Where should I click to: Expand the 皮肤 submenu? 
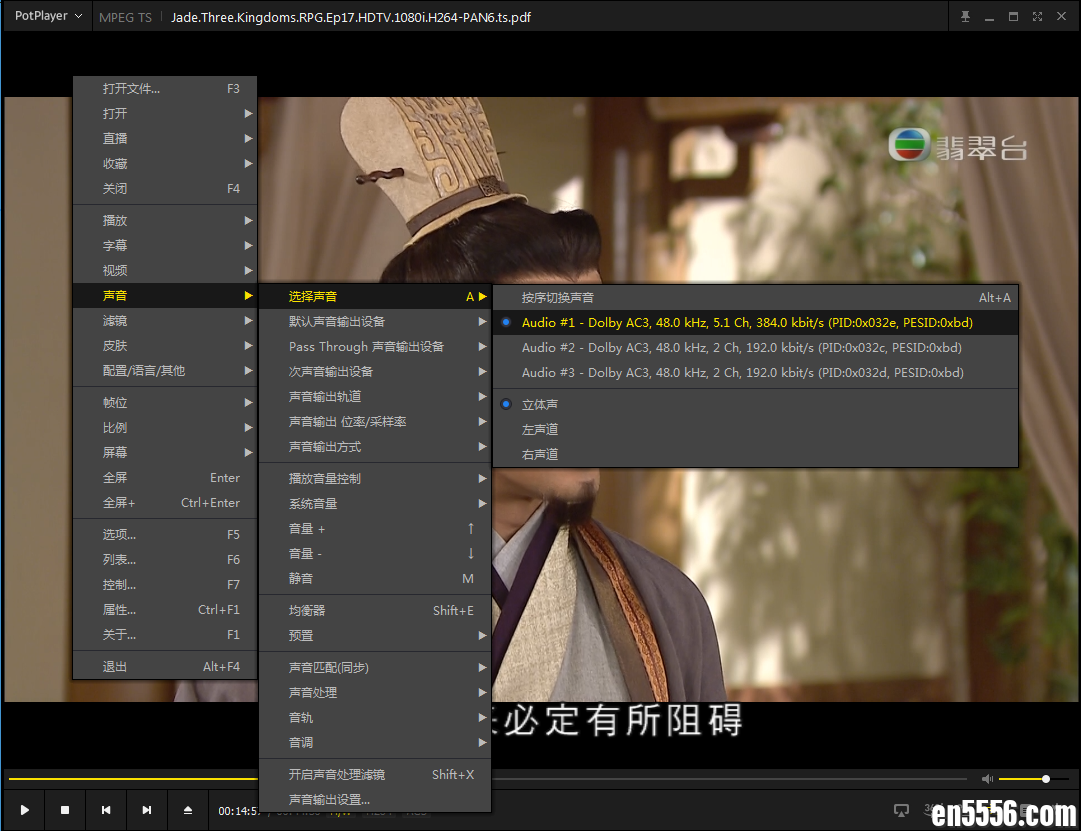point(165,346)
